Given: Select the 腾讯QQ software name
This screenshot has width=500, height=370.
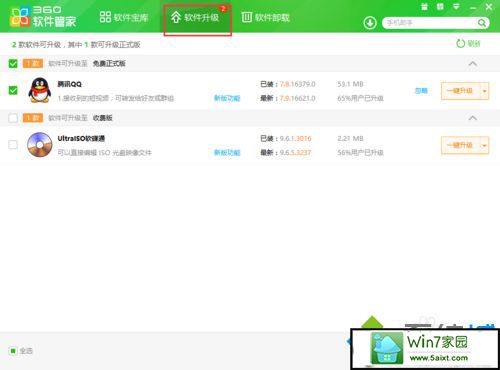Looking at the screenshot, I should click(69, 84).
